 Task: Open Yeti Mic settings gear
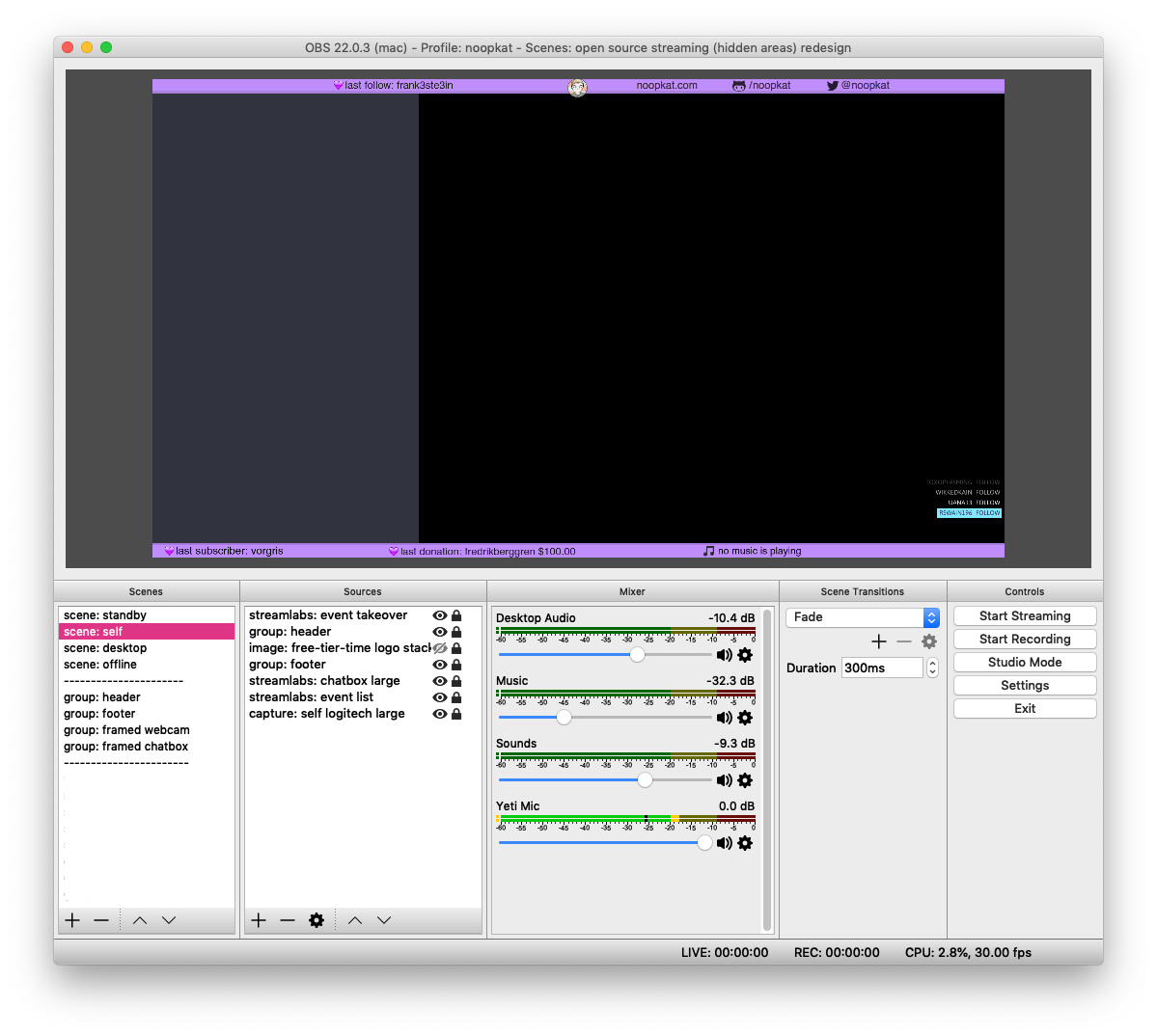745,843
